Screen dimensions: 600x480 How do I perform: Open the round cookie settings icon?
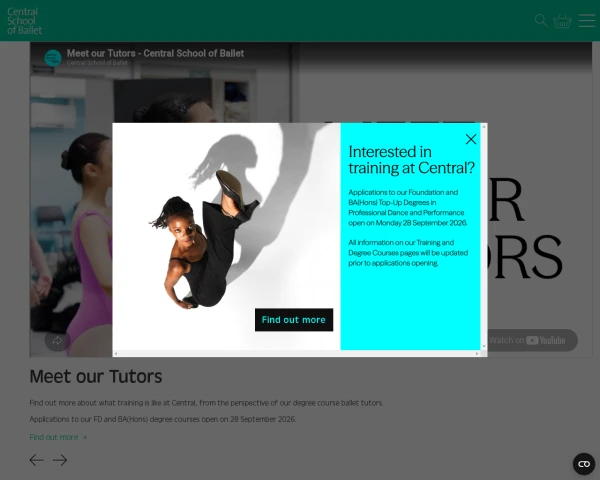[584, 464]
